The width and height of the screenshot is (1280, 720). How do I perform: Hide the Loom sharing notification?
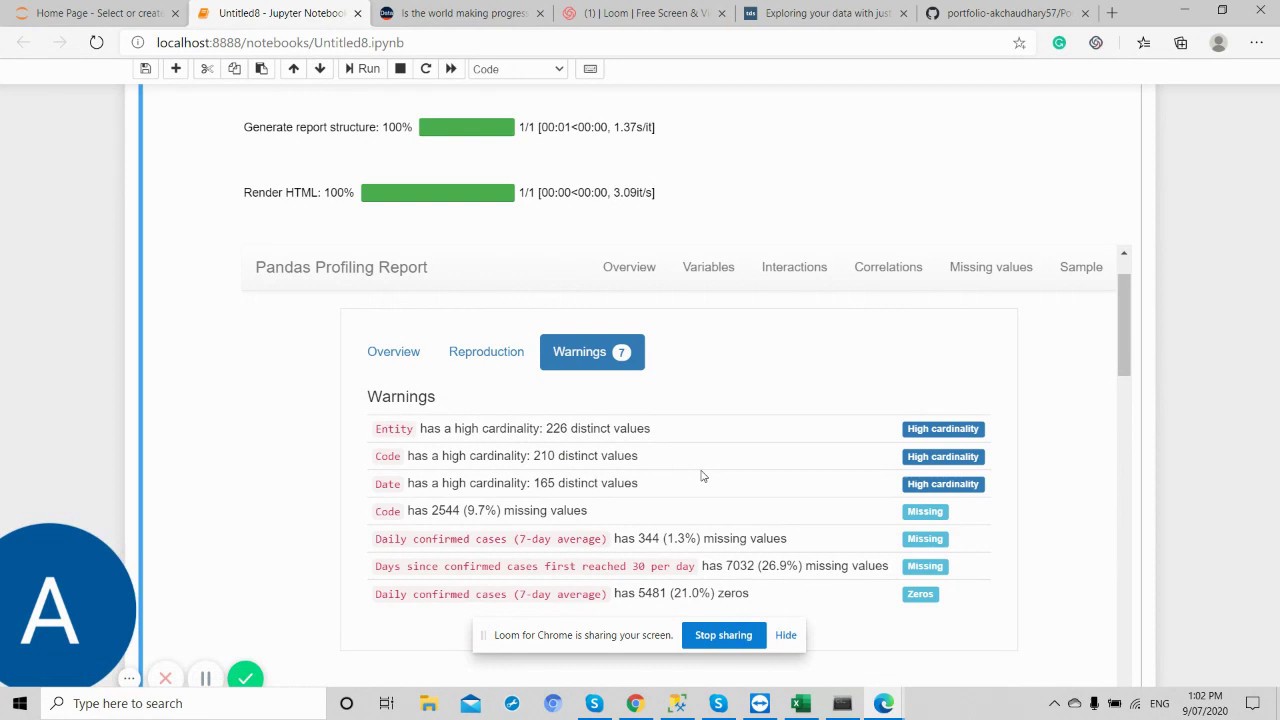(x=786, y=635)
